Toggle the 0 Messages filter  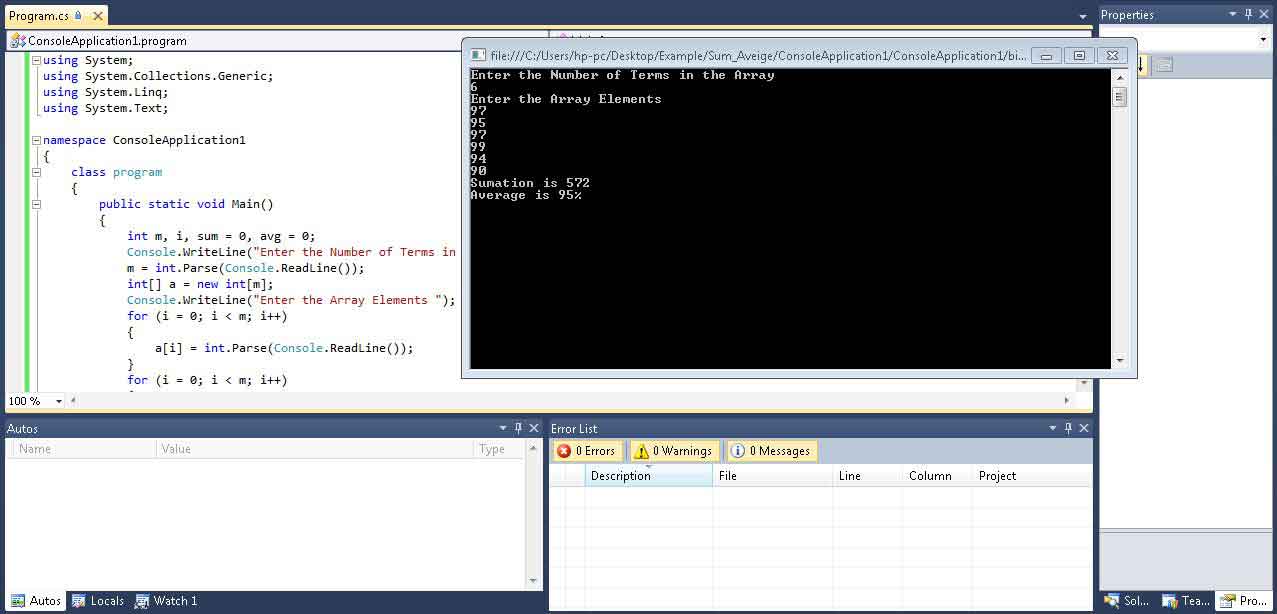coord(771,451)
